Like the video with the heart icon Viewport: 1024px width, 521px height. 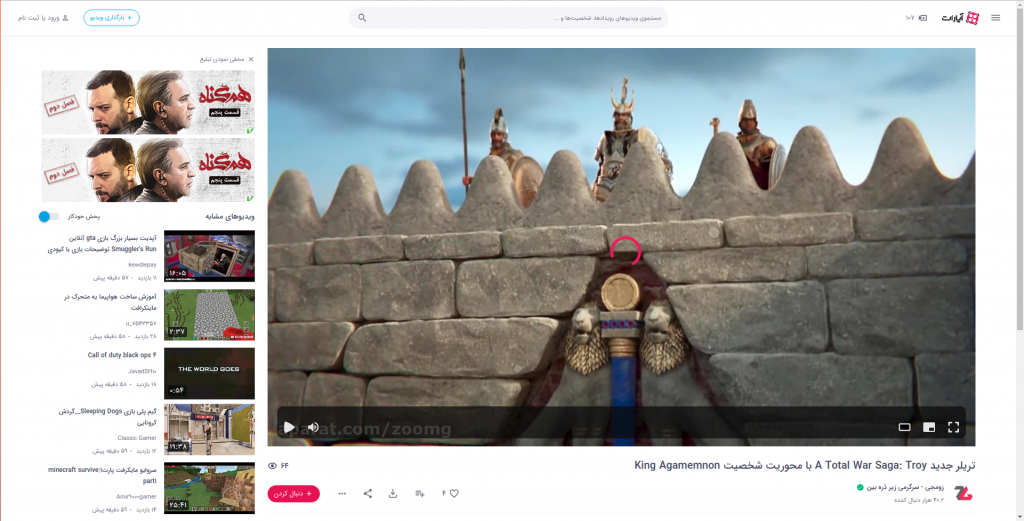click(453, 493)
